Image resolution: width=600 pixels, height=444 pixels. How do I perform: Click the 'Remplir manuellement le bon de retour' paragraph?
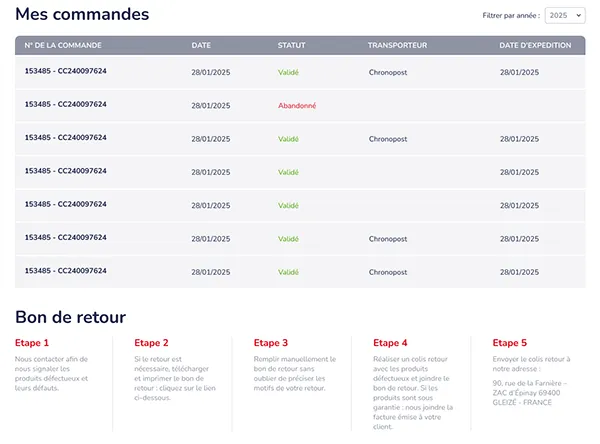295,374
